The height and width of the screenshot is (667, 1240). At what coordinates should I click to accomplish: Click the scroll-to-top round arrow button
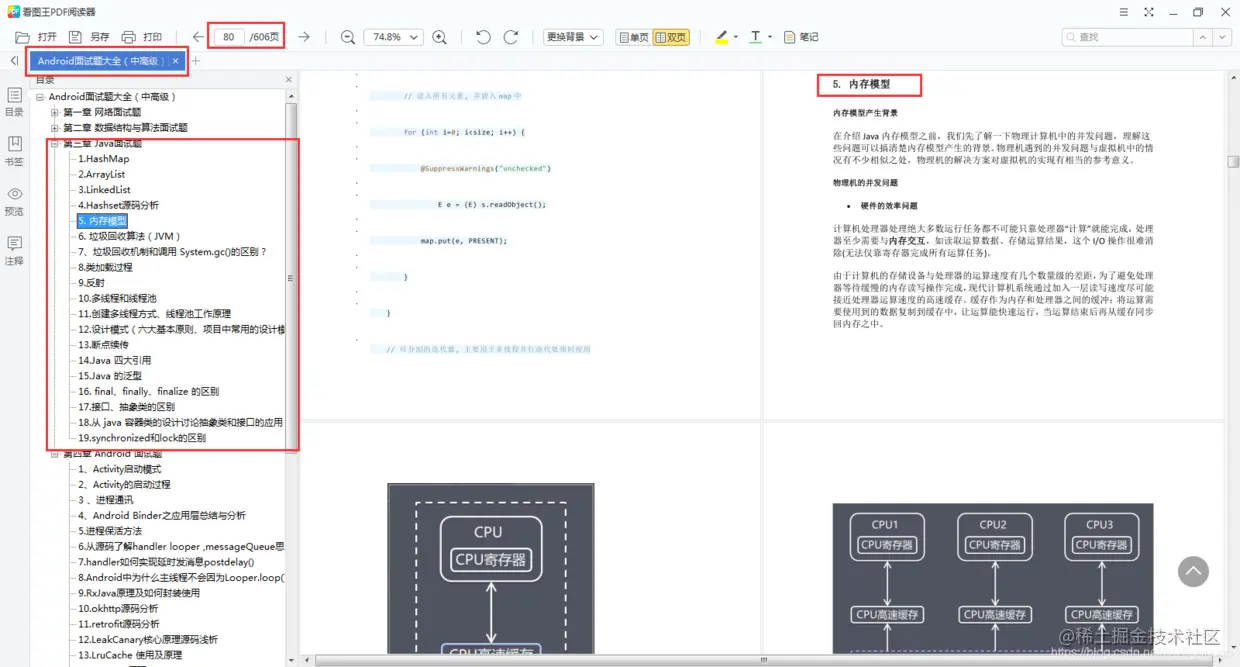[1193, 571]
